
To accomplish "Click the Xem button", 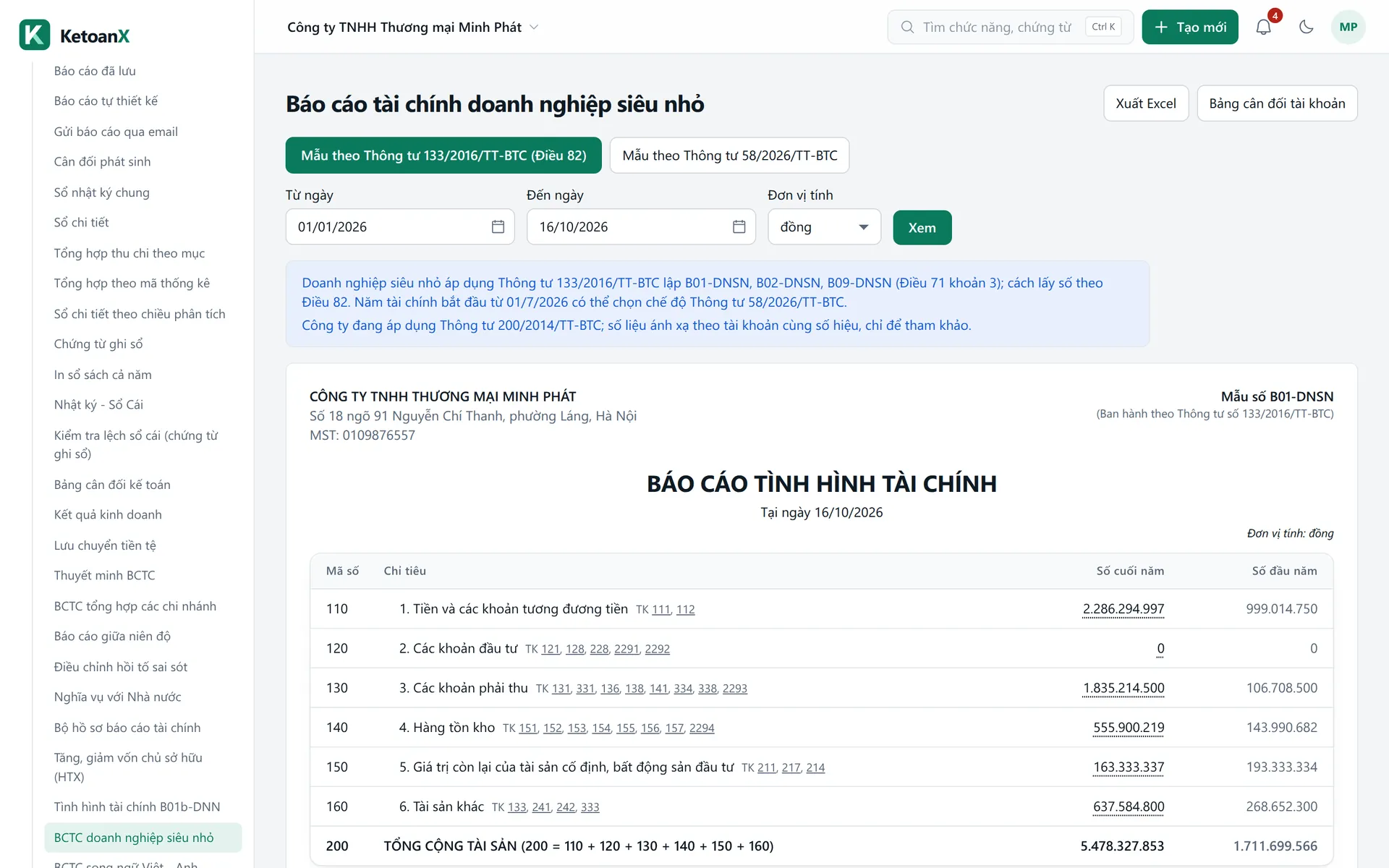I will pyautogui.click(x=922, y=228).
